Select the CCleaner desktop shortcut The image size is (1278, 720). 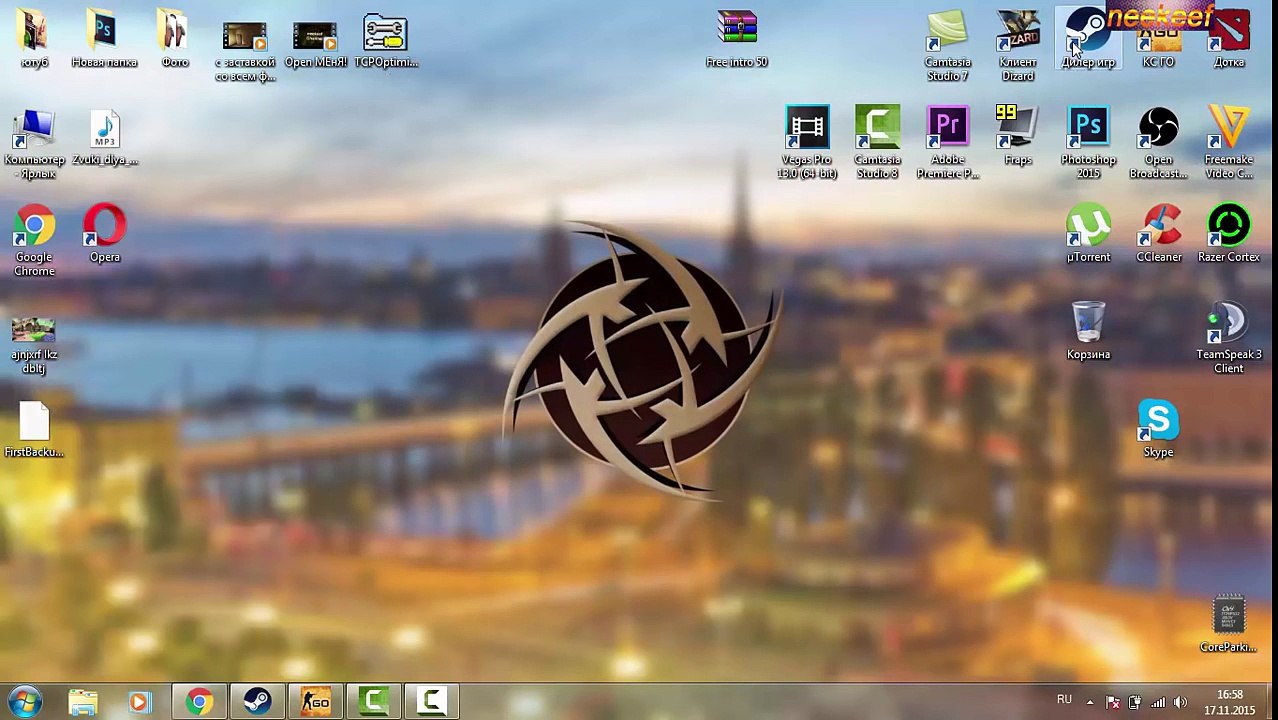click(x=1158, y=234)
